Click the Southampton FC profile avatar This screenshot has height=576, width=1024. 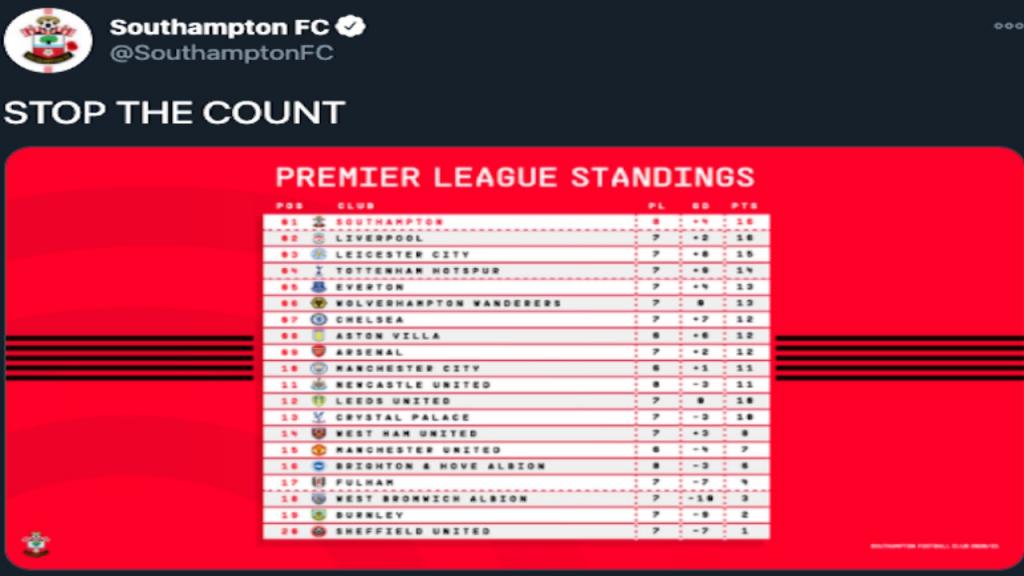[x=48, y=38]
